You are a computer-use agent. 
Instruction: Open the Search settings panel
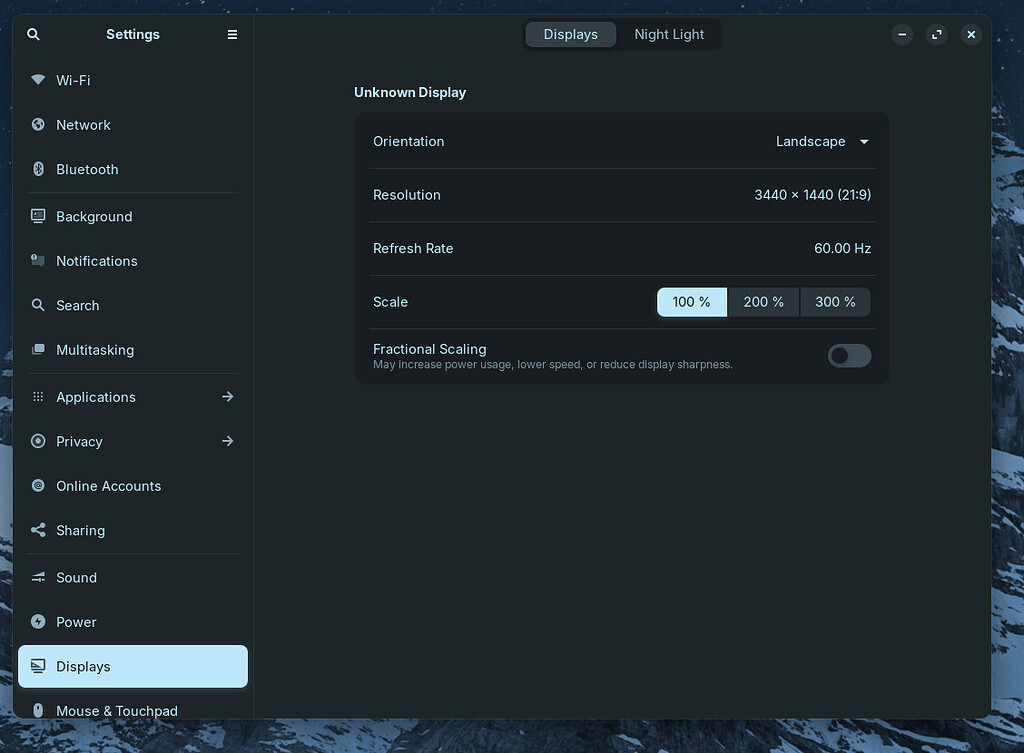[x=133, y=305]
